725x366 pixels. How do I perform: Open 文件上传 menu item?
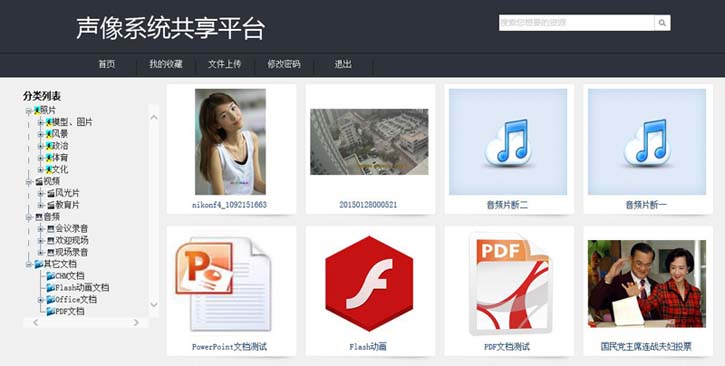coord(224,64)
